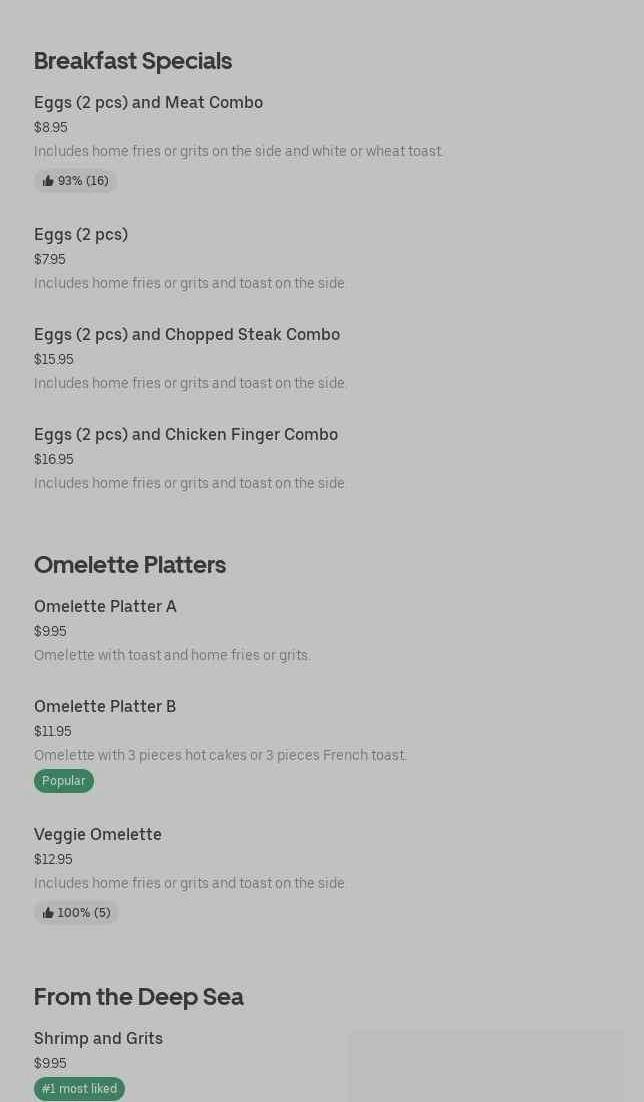
Task: Click the From the Deep Sea heading
Action: click(x=139, y=997)
